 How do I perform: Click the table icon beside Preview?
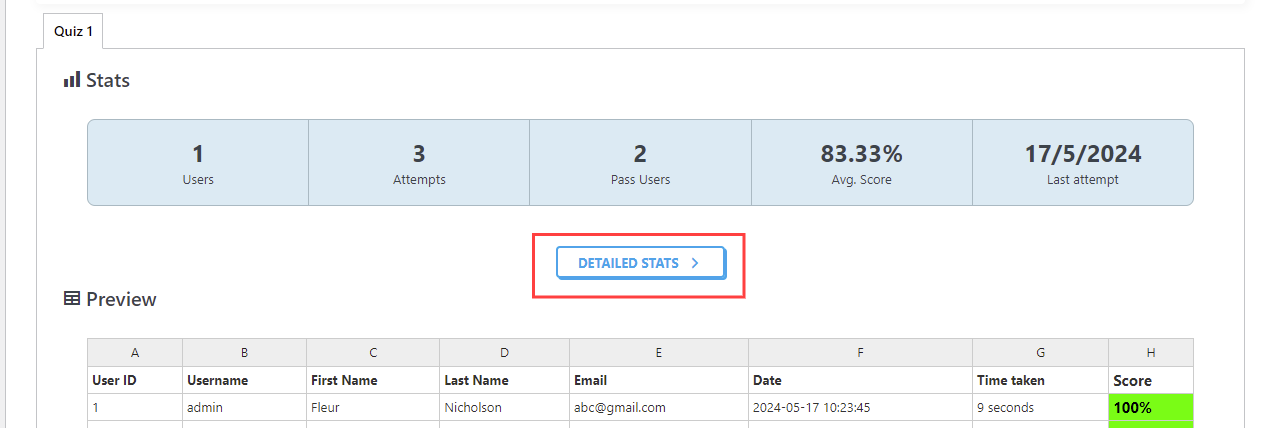pyautogui.click(x=72, y=299)
